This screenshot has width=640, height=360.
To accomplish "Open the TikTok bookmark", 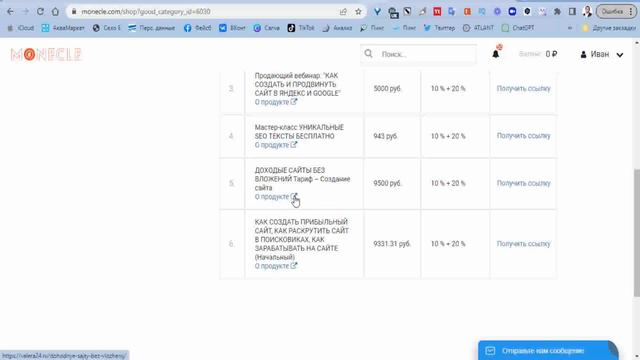I will [x=301, y=28].
